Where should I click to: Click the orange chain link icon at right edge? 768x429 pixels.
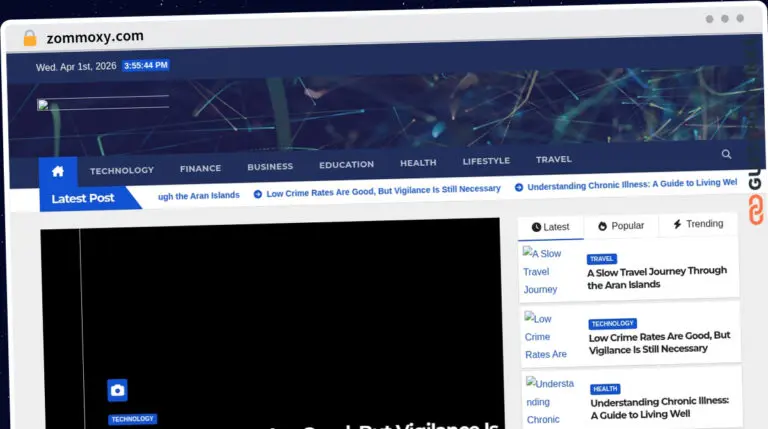(756, 210)
